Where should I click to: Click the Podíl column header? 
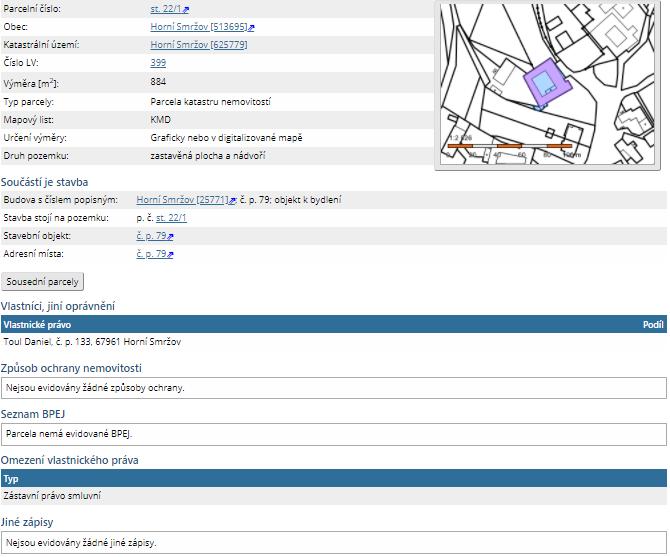[x=653, y=325]
